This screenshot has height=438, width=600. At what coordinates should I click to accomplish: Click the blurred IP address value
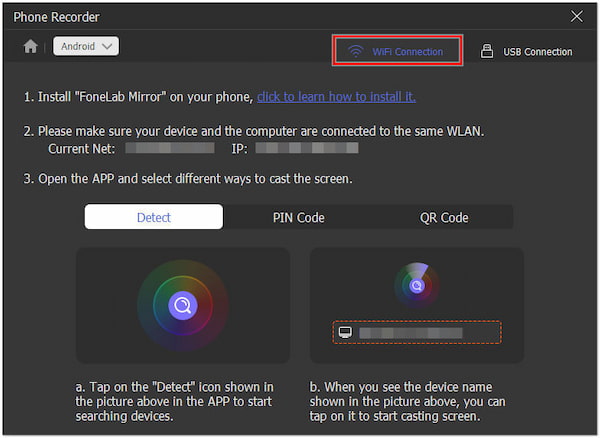(x=307, y=148)
